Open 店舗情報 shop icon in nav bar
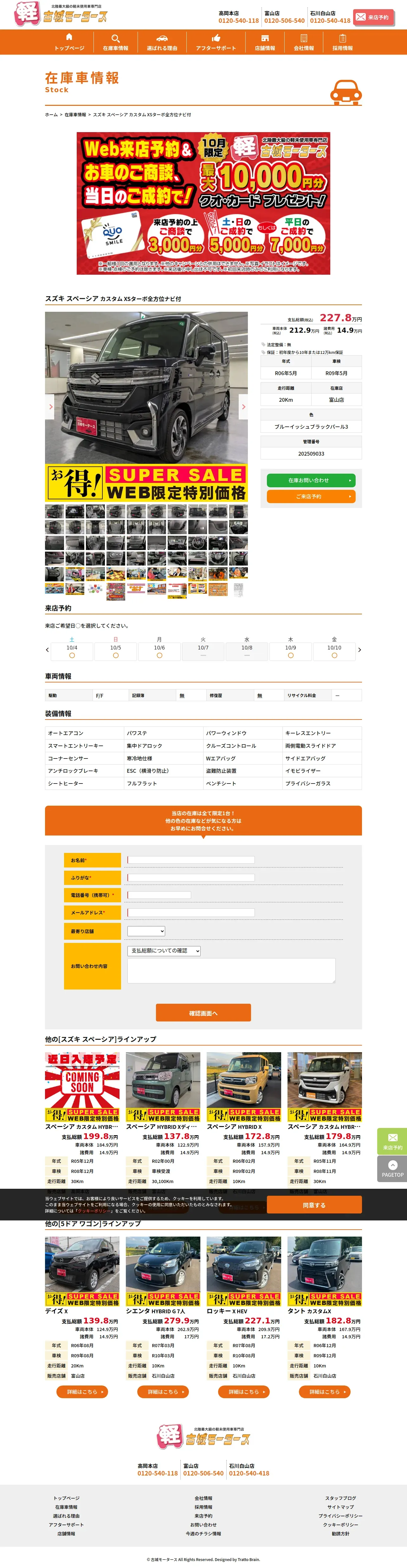Viewport: 407px width, 1568px height. click(264, 38)
